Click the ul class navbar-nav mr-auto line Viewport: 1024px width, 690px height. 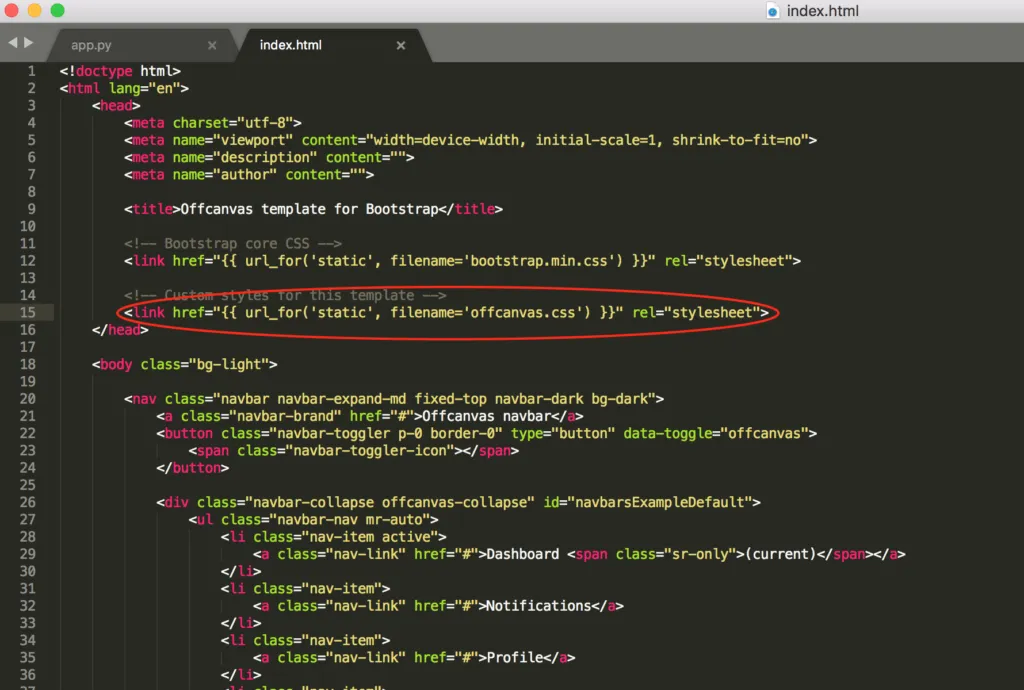click(x=313, y=520)
